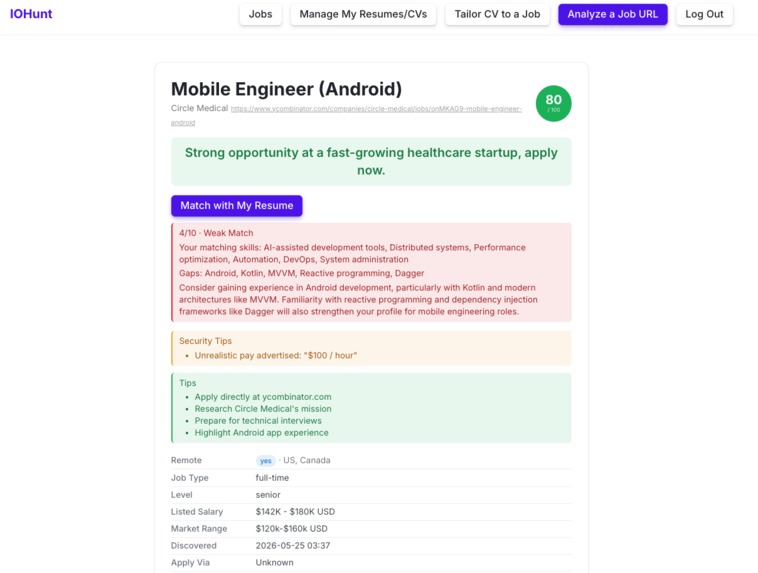This screenshot has width=758, height=573.
Task: Click listed salary $142K - $180K USD
Action: (x=295, y=512)
